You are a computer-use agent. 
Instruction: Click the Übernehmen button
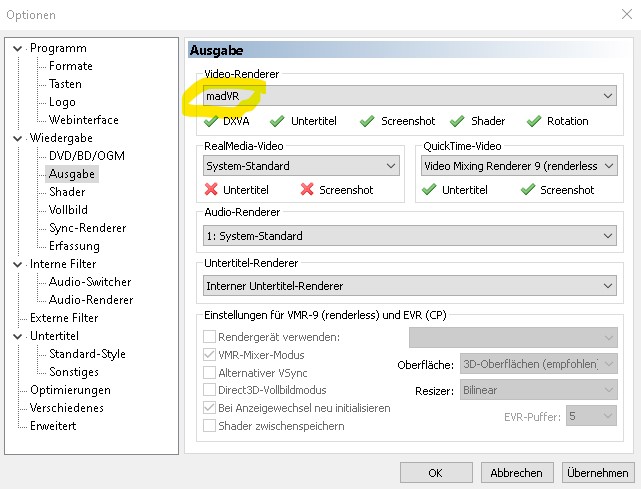tap(598, 473)
